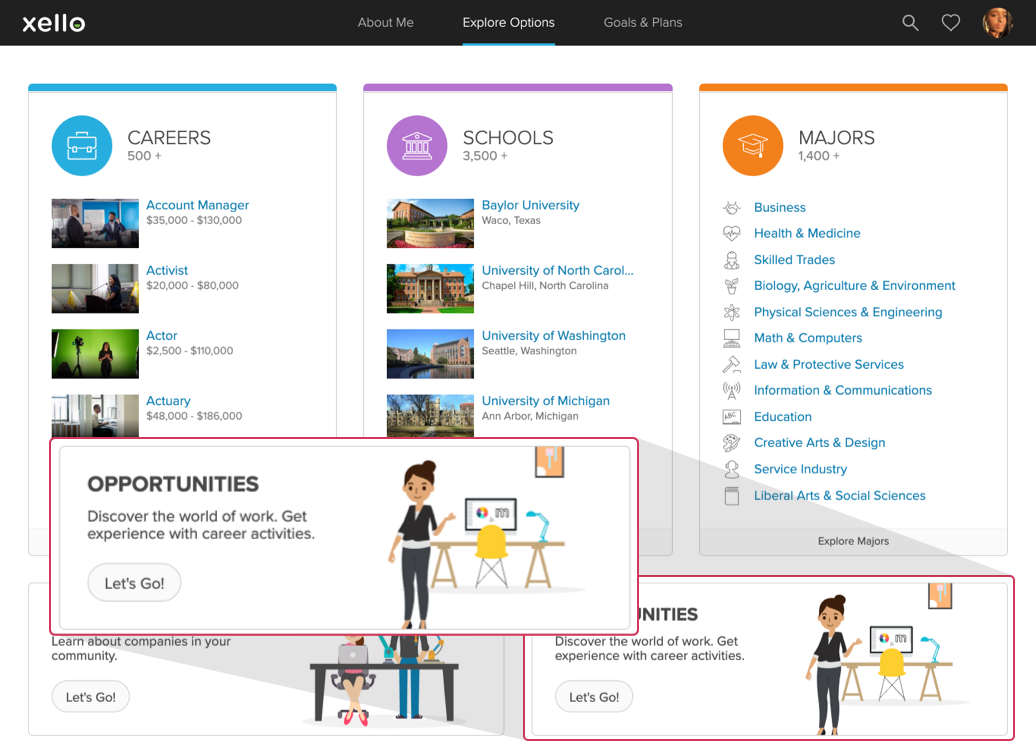Click the scroll icon beside Liberal Arts & Social Sciences
Viewport: 1036px width, 742px height.
(731, 496)
